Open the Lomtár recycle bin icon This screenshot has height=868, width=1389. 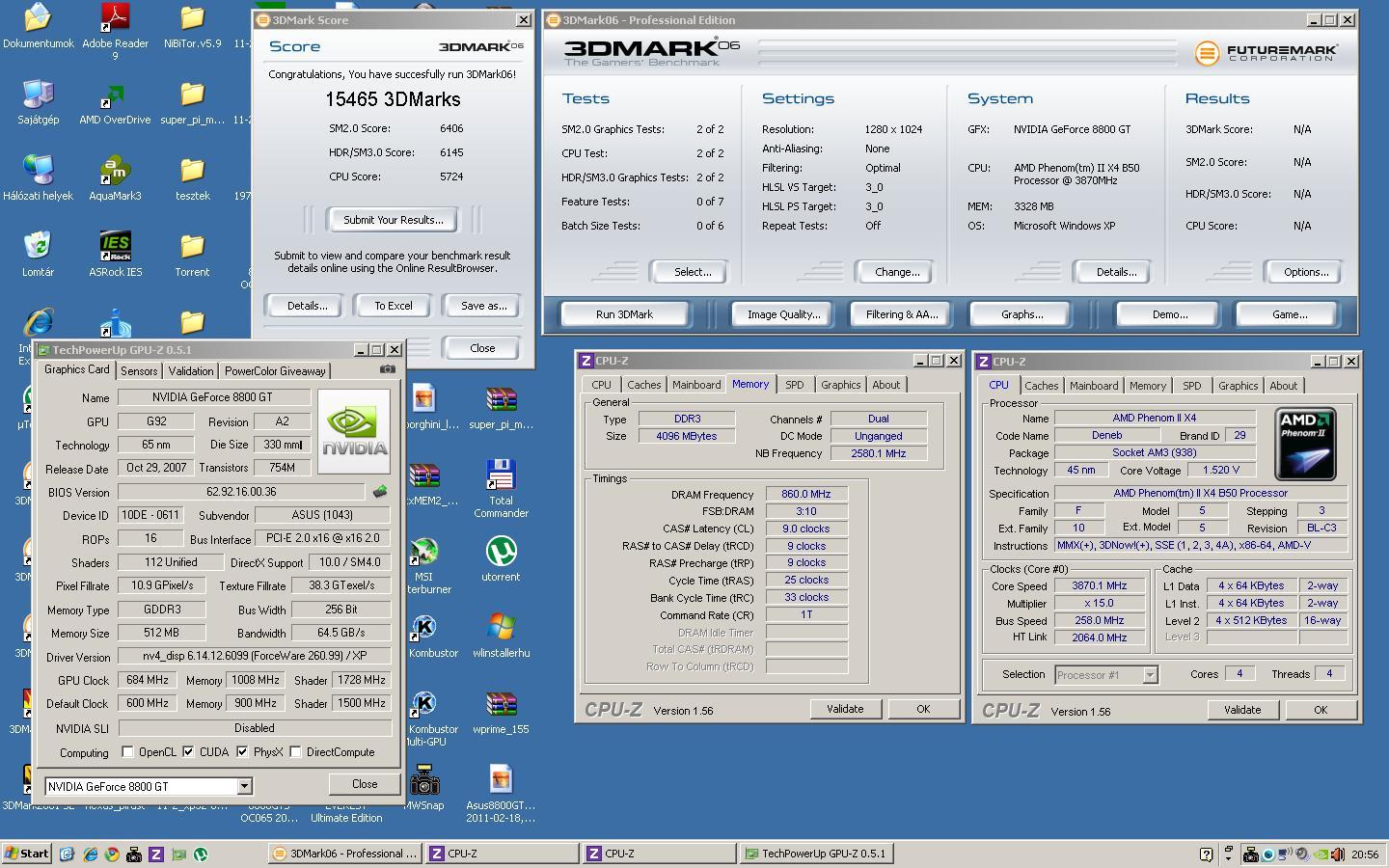(38, 255)
